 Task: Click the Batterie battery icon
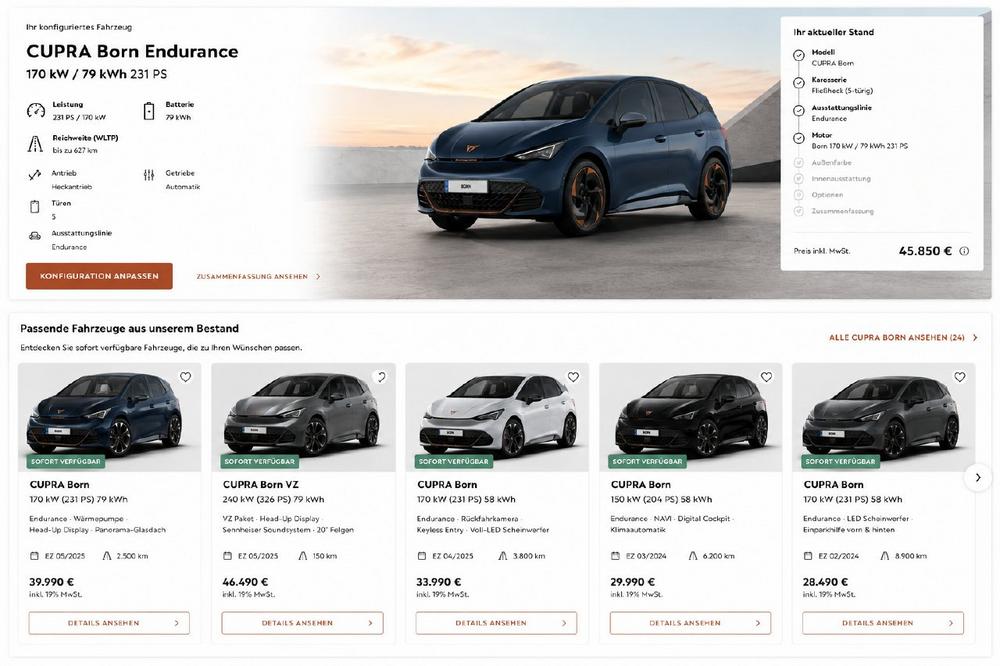point(149,111)
